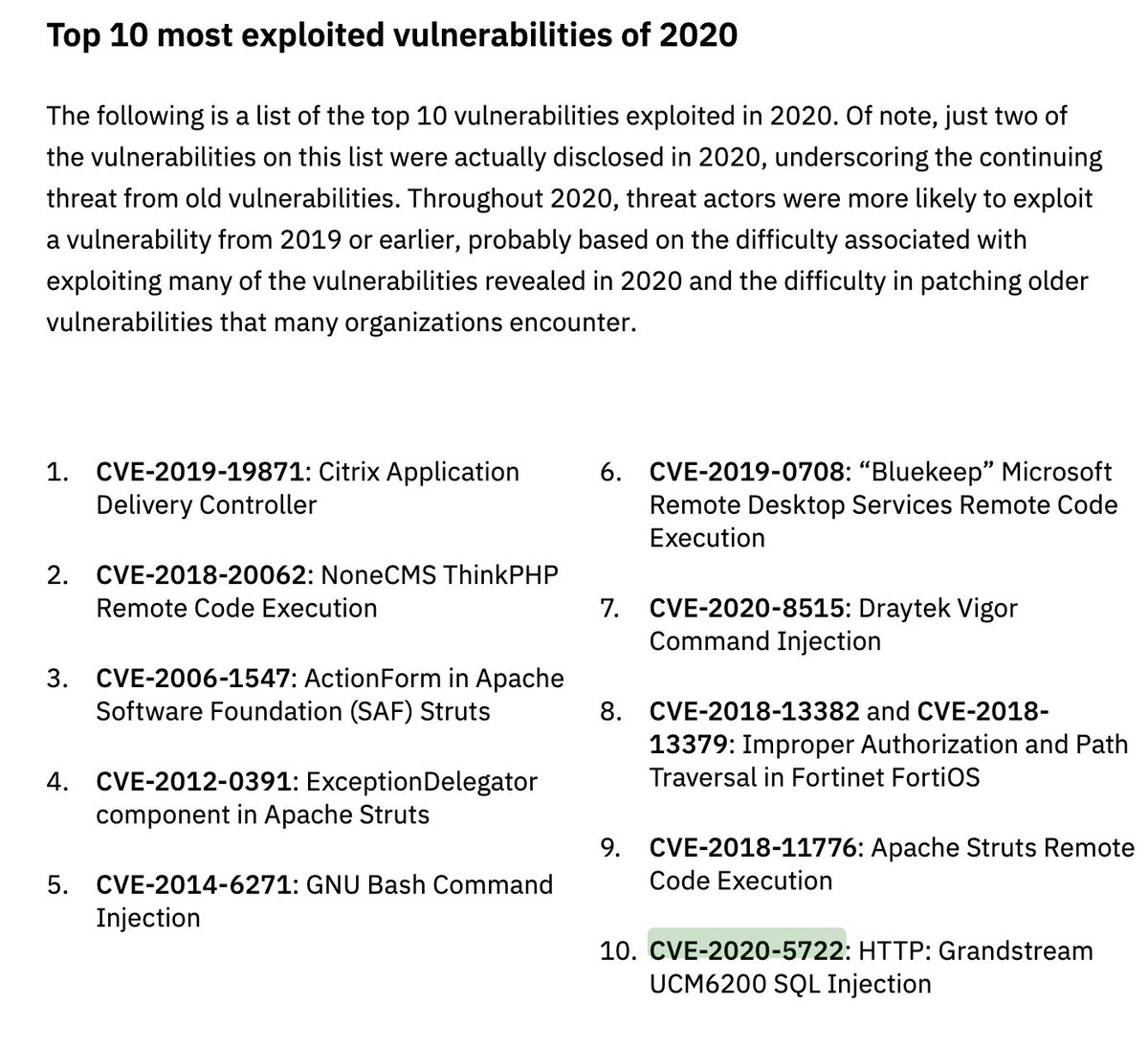Image resolution: width=1148 pixels, height=1049 pixels.
Task: Click the text 'vulnerabilities that many organizations encounter.'
Action: [341, 324]
